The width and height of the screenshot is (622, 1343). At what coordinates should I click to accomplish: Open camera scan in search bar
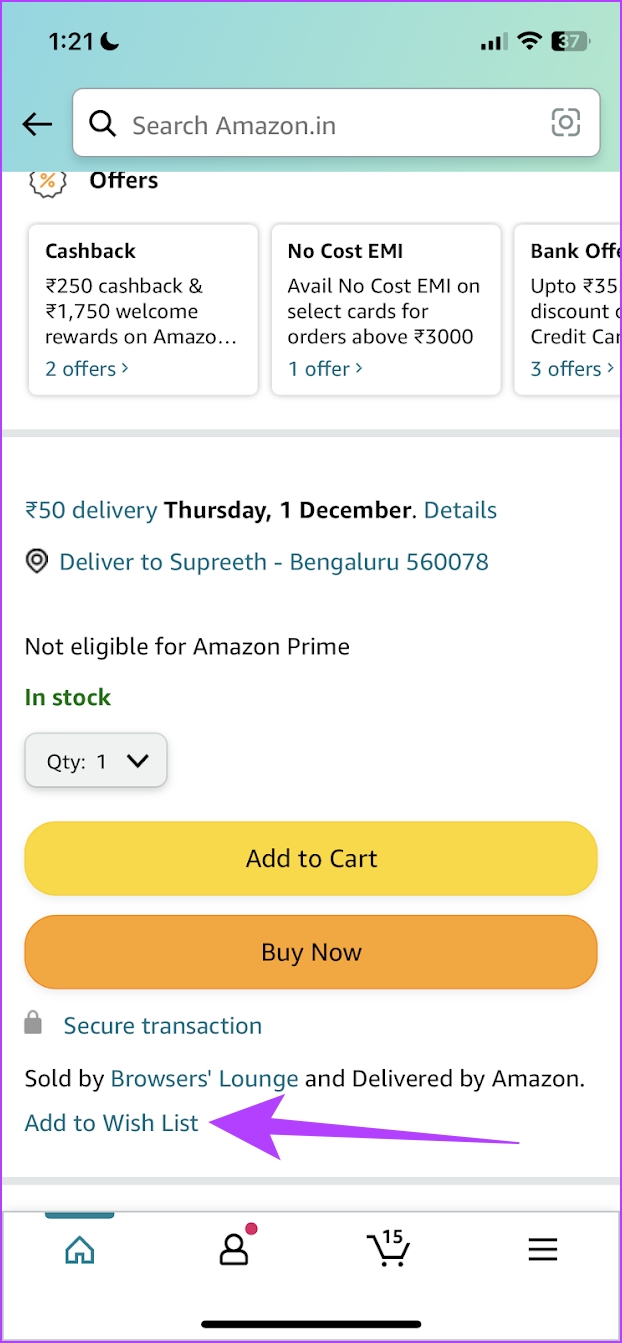coord(565,123)
